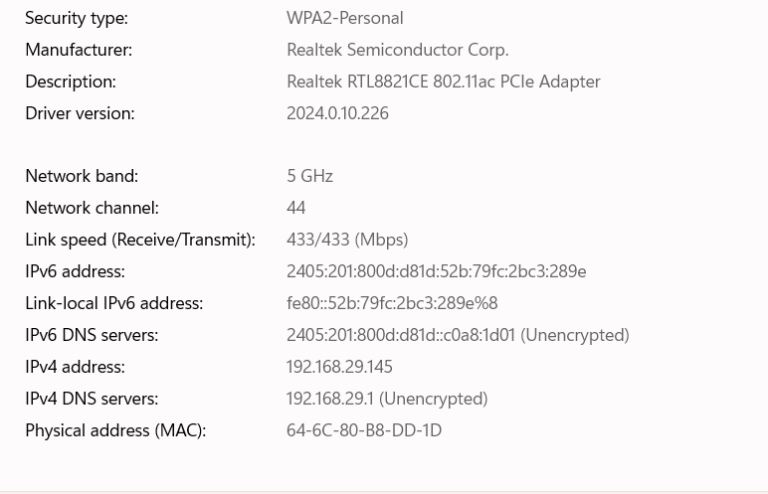
Task: Click the Link-local IPv6 address label
Action: [x=114, y=304]
